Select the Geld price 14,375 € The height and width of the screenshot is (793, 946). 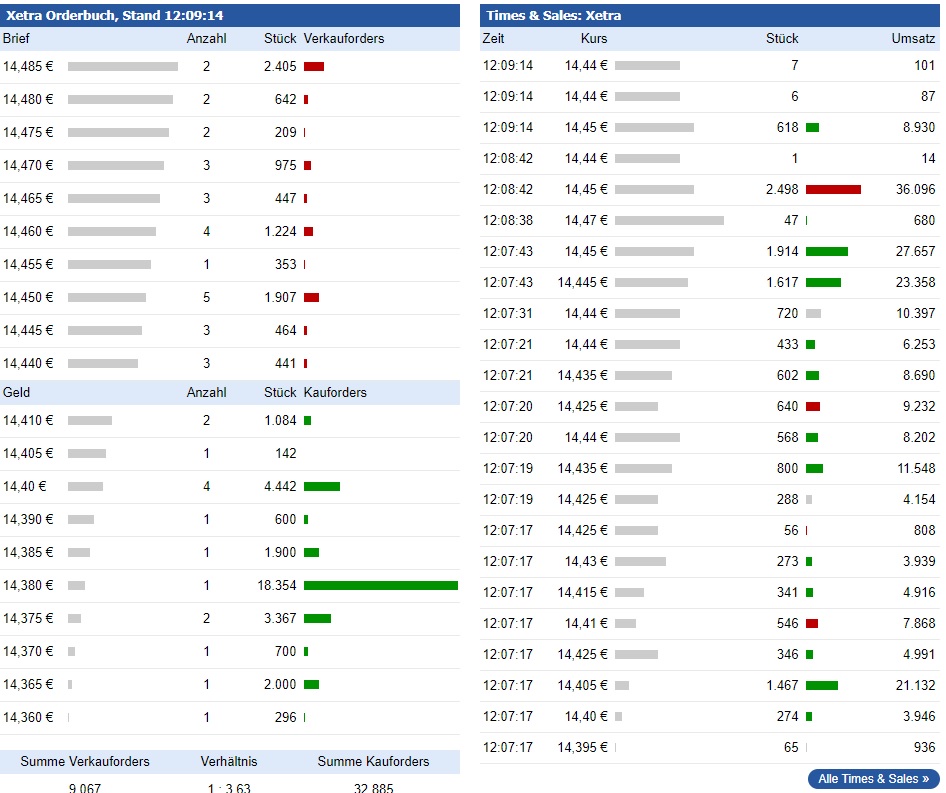click(28, 618)
